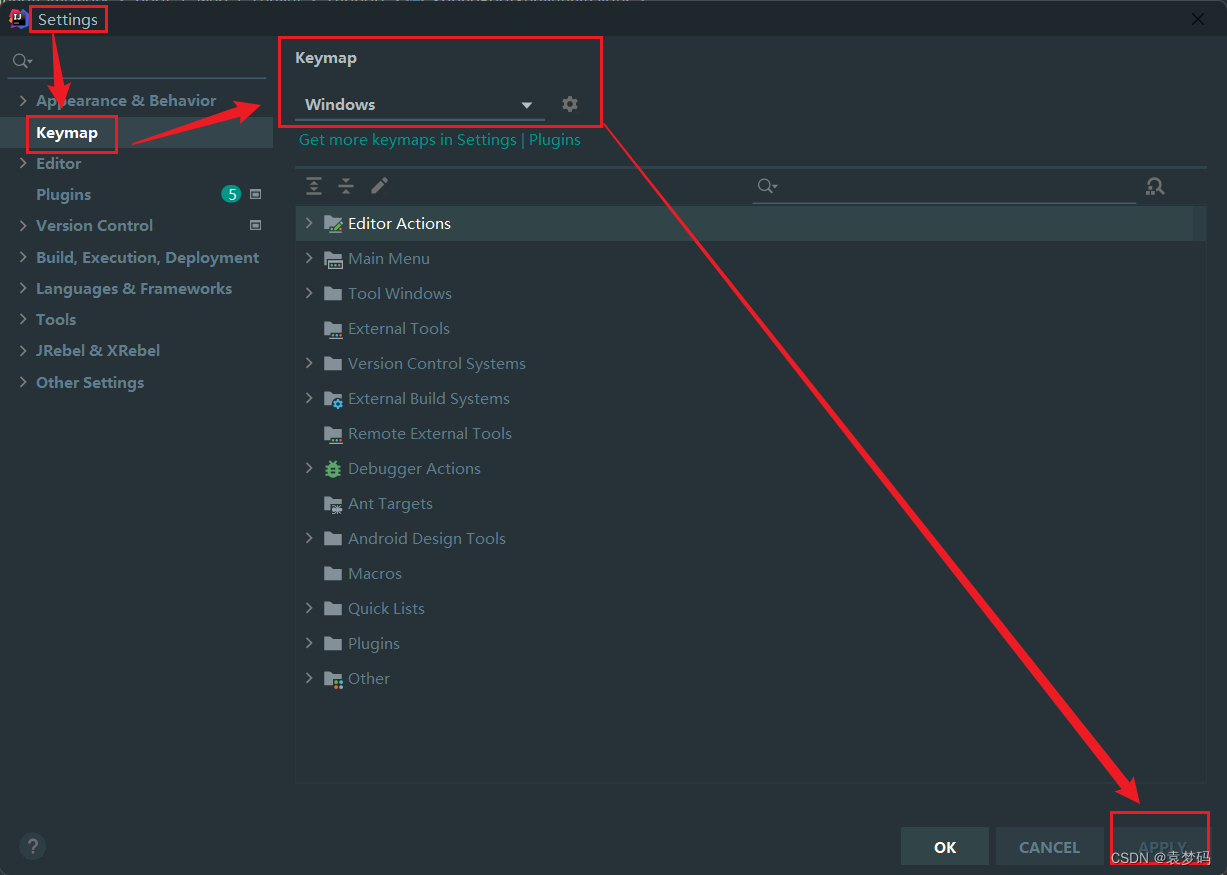
Task: Click the APPLY button
Action: [x=1161, y=846]
